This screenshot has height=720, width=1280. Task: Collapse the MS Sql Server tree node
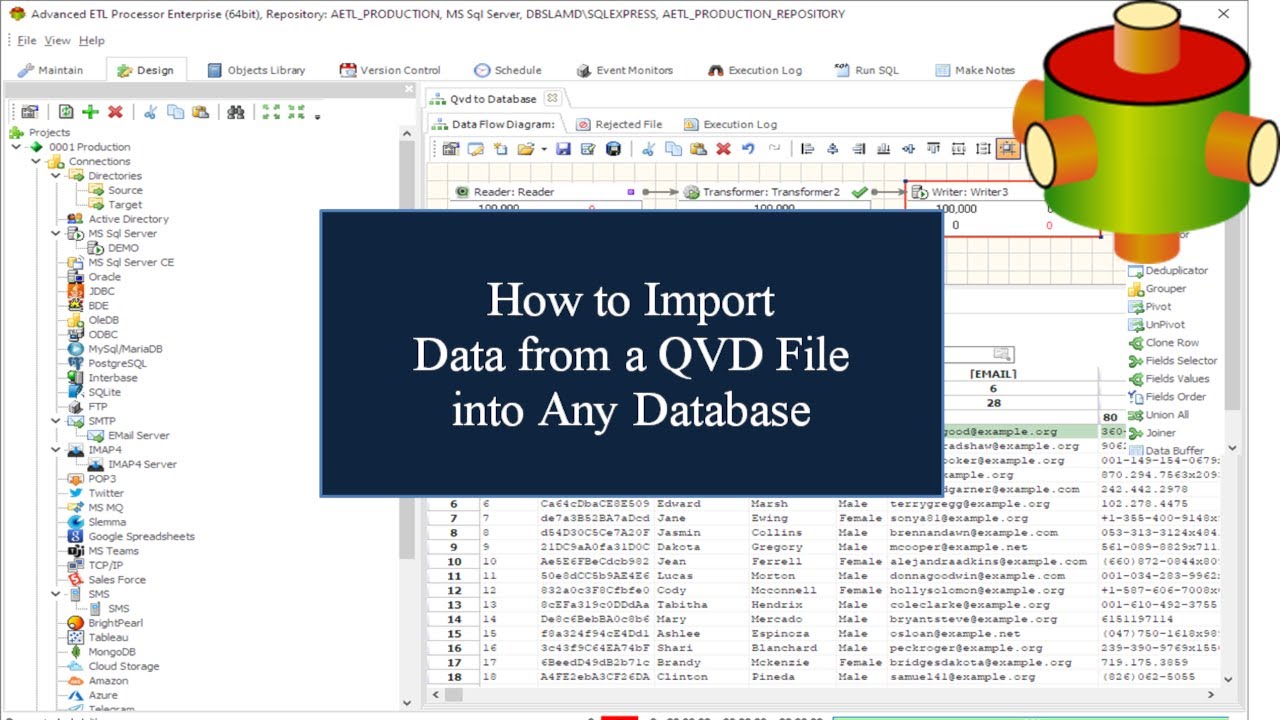pyautogui.click(x=56, y=233)
